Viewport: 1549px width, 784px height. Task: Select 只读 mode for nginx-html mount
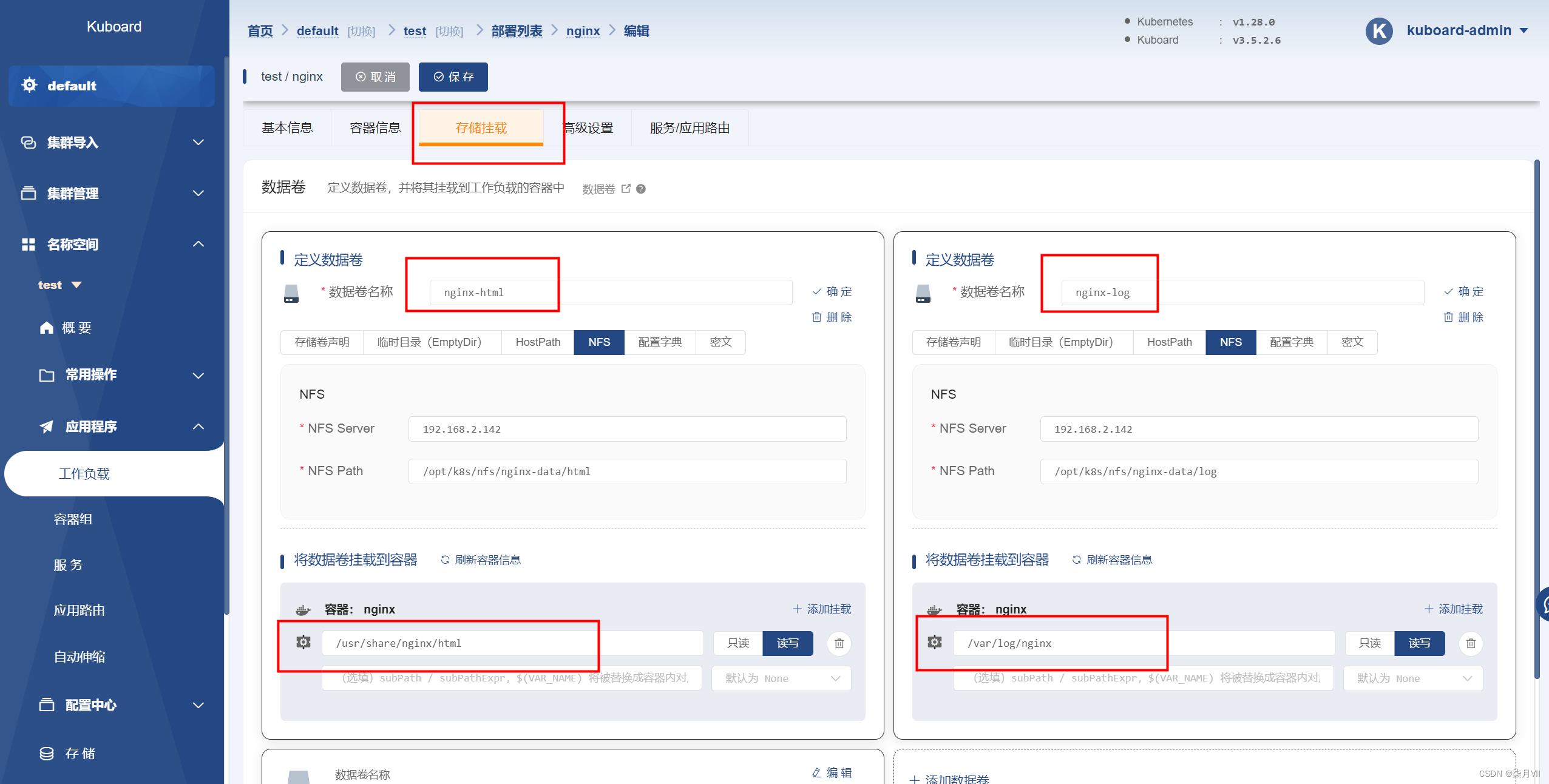coord(738,643)
